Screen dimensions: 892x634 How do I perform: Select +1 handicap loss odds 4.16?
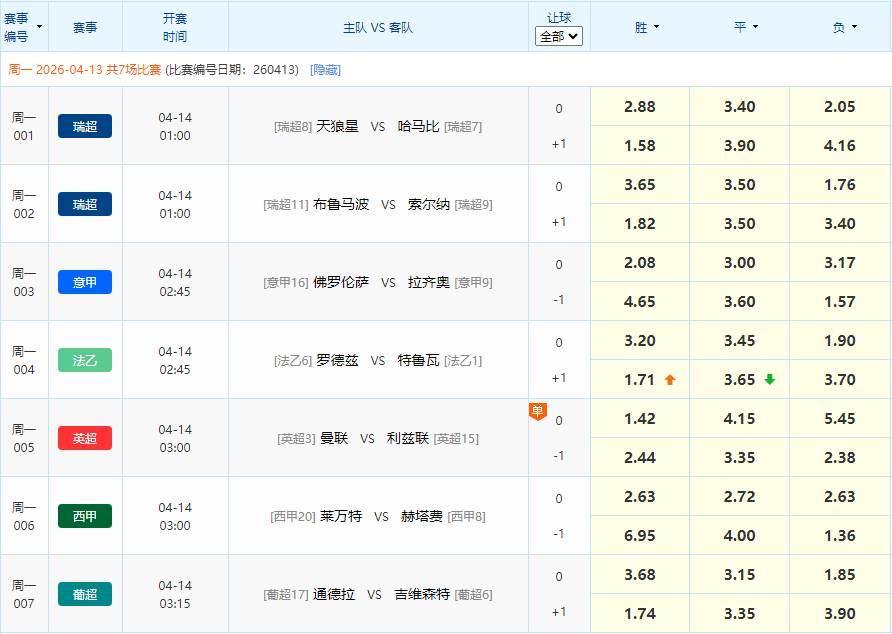(840, 146)
